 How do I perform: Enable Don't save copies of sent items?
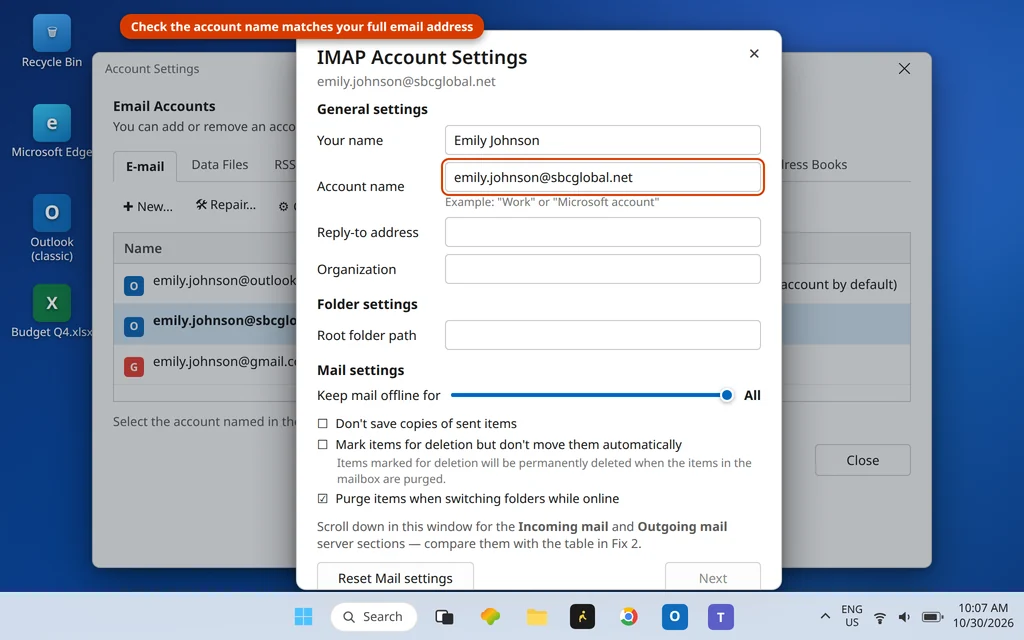tap(323, 423)
